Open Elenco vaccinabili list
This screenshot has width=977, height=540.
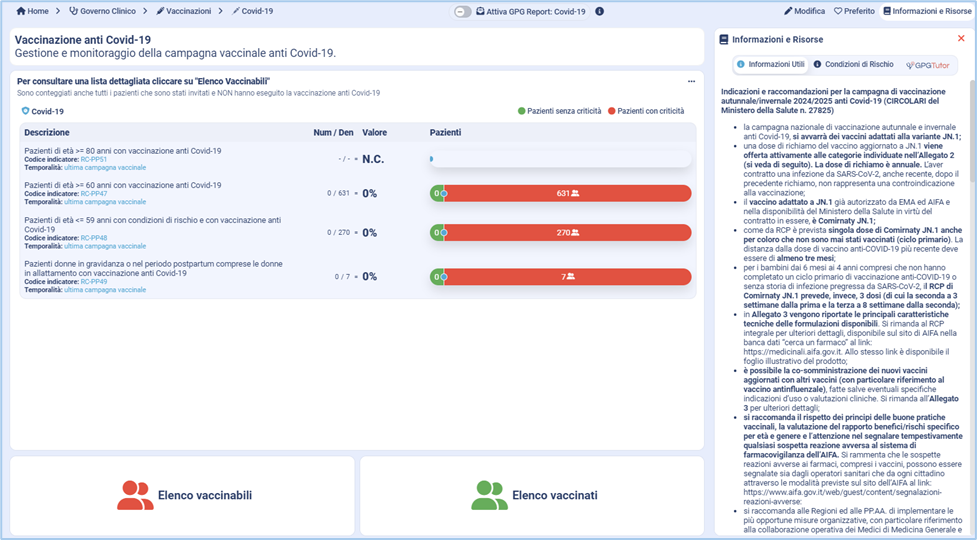point(184,495)
